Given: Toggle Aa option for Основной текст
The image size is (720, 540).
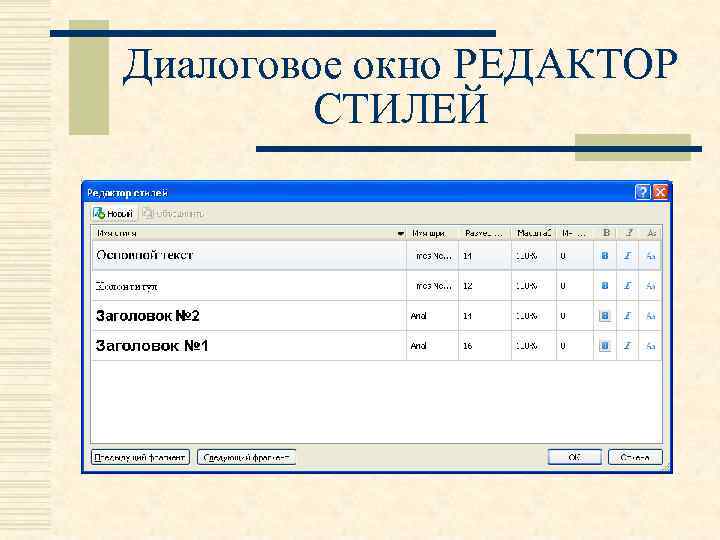Looking at the screenshot, I should (x=650, y=256).
